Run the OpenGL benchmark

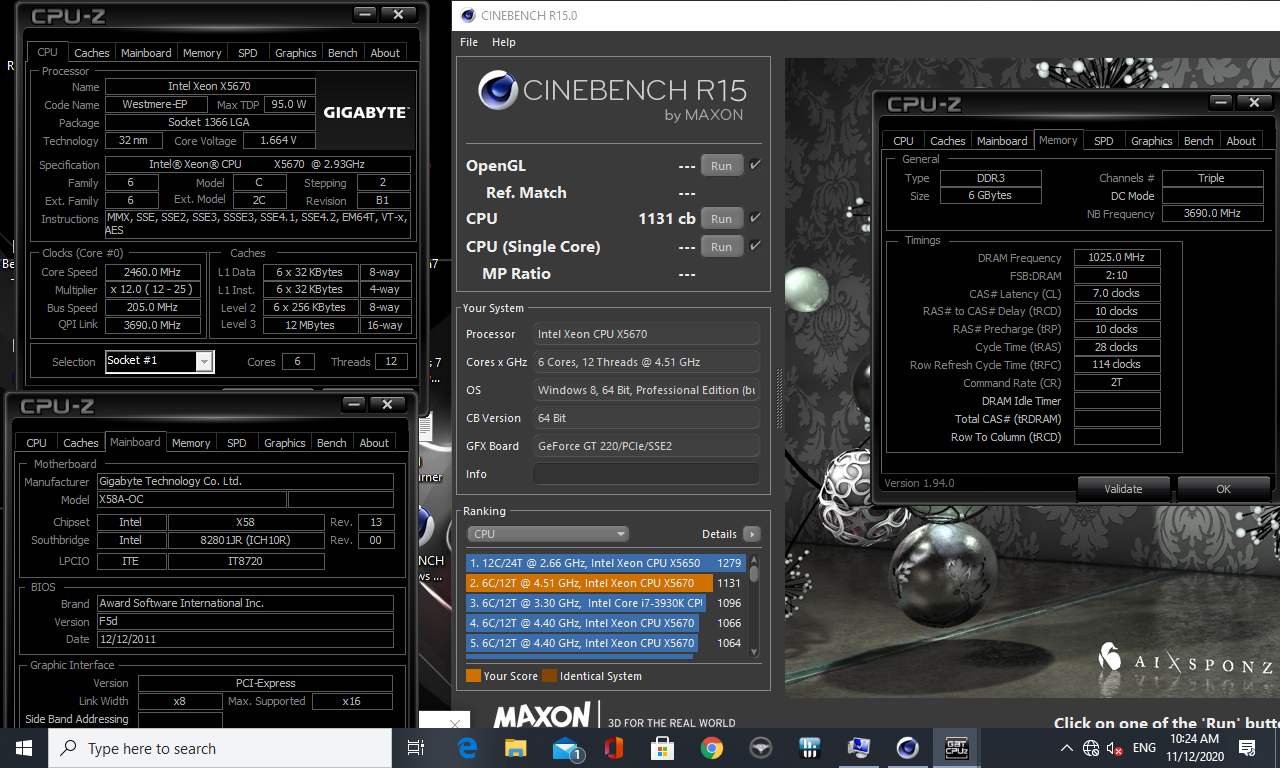coord(721,166)
